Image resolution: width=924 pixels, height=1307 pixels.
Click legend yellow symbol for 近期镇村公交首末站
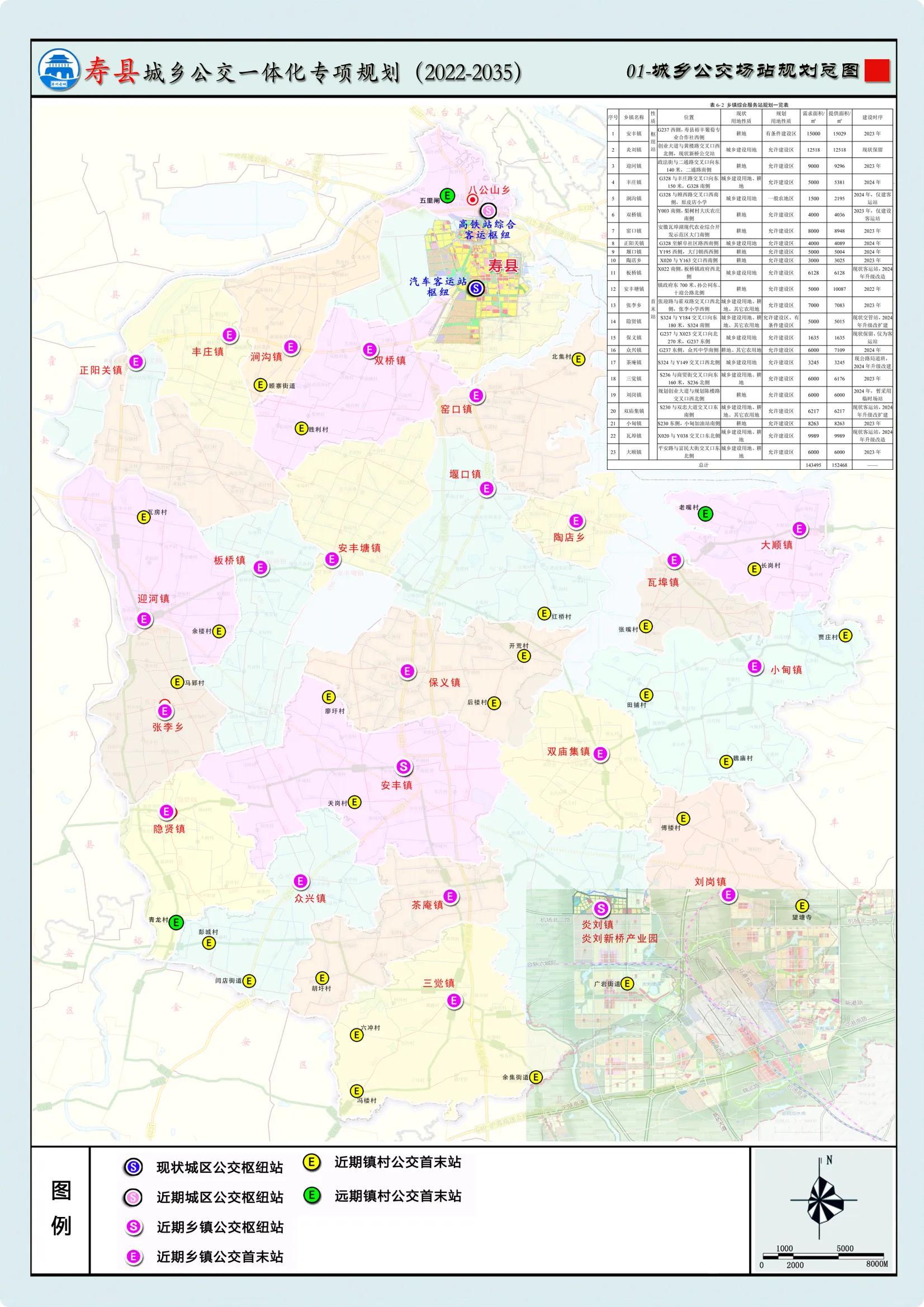(x=311, y=1162)
